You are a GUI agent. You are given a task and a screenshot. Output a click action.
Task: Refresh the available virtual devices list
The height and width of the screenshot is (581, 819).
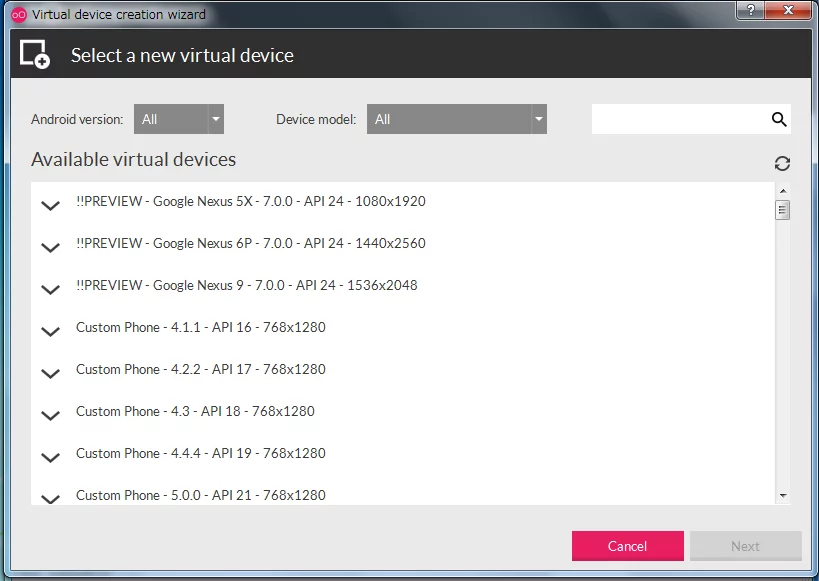(x=782, y=163)
